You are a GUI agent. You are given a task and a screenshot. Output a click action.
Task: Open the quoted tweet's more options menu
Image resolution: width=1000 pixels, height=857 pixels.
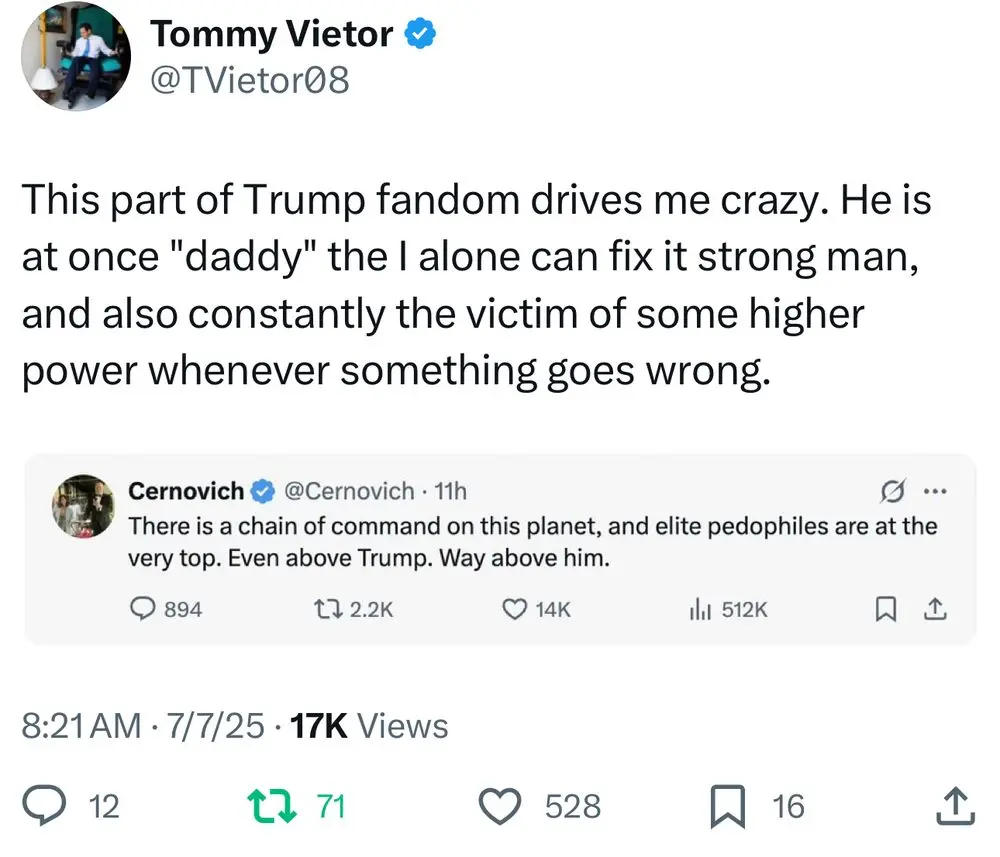(x=933, y=491)
